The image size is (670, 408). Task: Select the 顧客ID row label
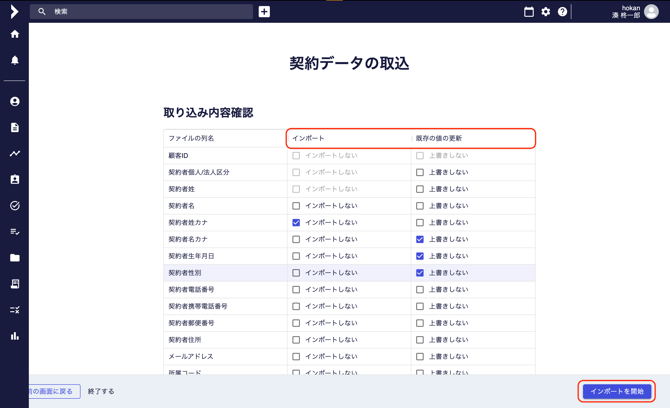(178, 156)
